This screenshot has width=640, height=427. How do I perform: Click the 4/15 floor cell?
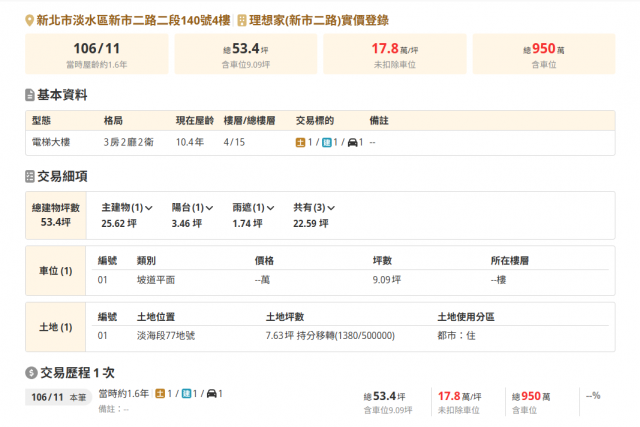click(234, 142)
